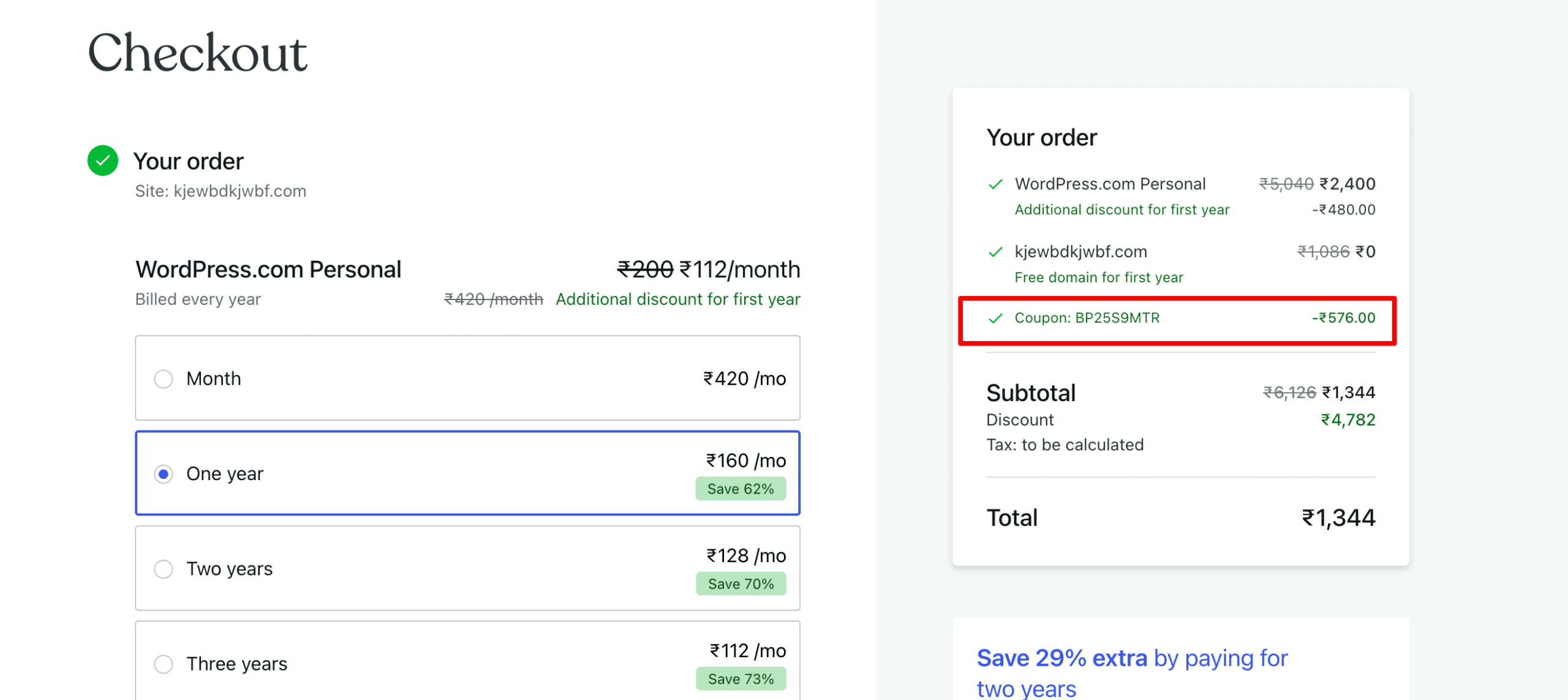
Task: Click the ₹112 /mo price in Three years option
Action: (x=747, y=650)
